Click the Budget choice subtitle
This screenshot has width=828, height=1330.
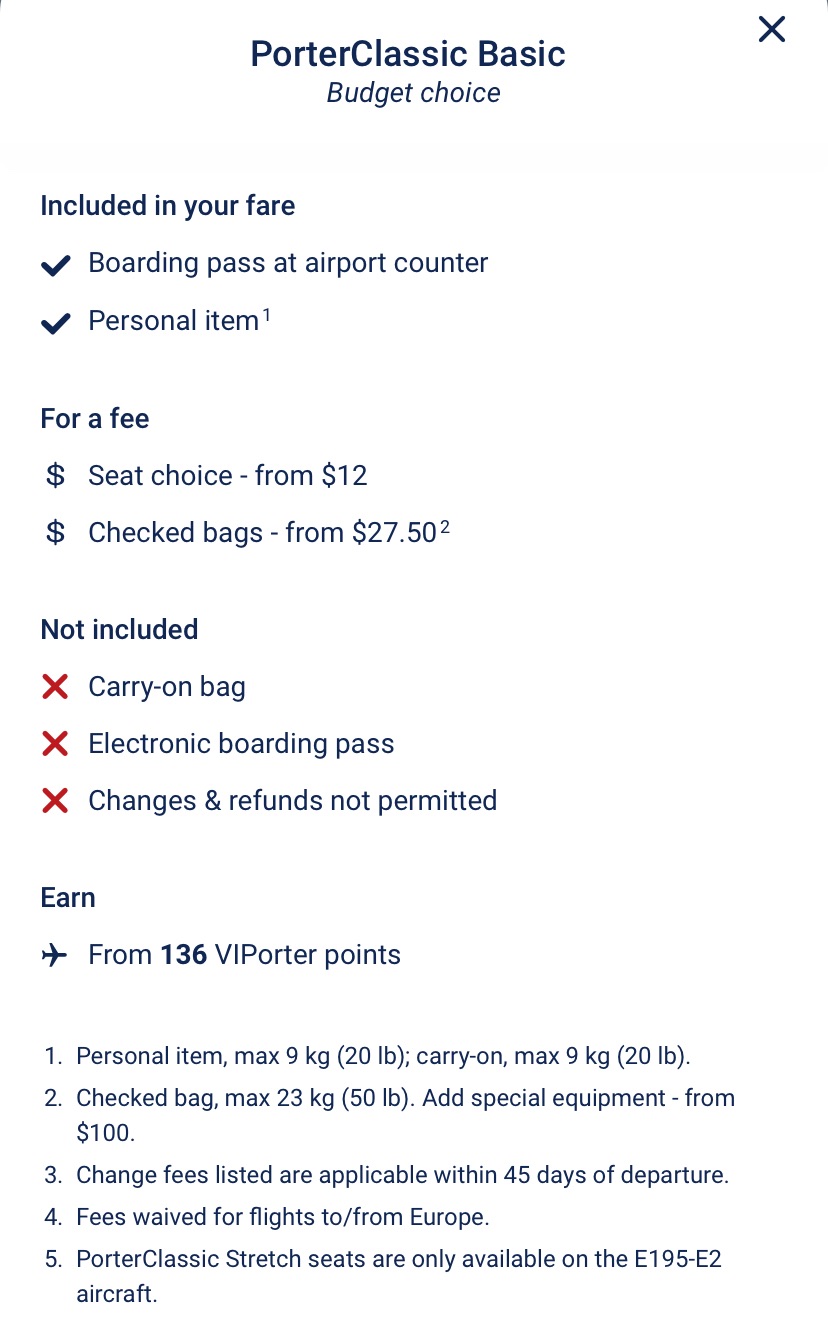click(413, 93)
